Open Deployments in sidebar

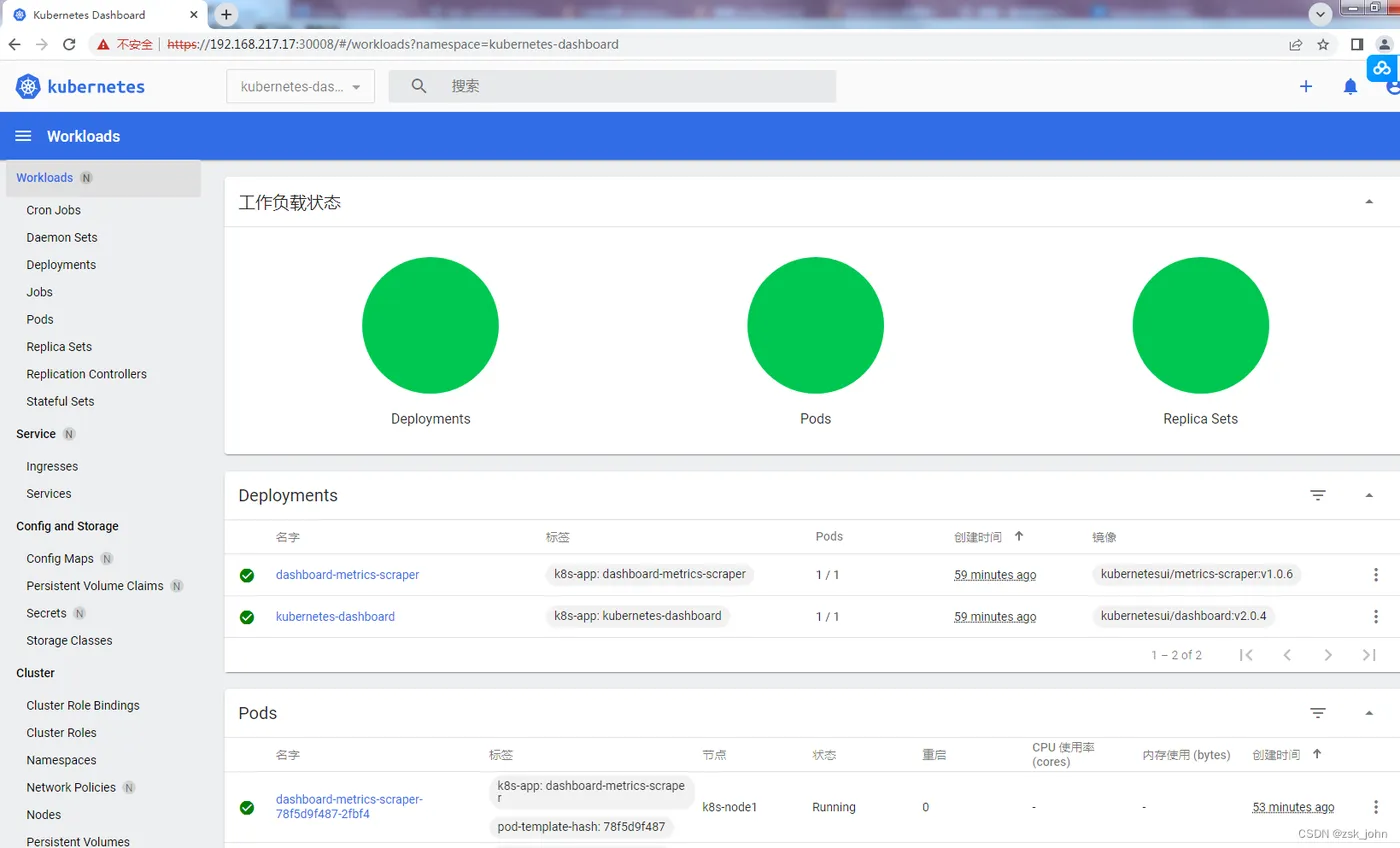click(x=61, y=265)
